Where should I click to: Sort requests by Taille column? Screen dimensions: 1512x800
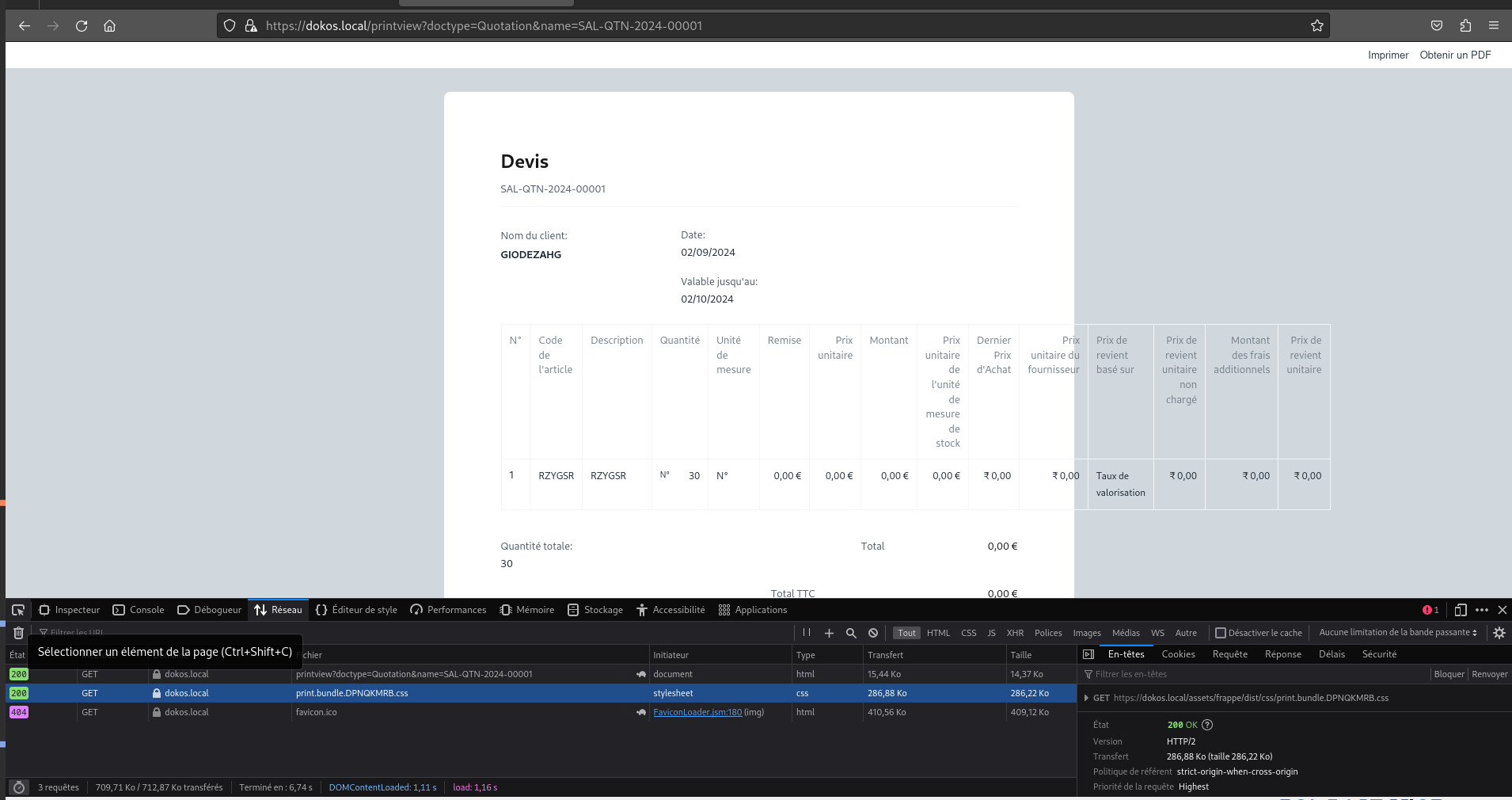tap(1039, 655)
